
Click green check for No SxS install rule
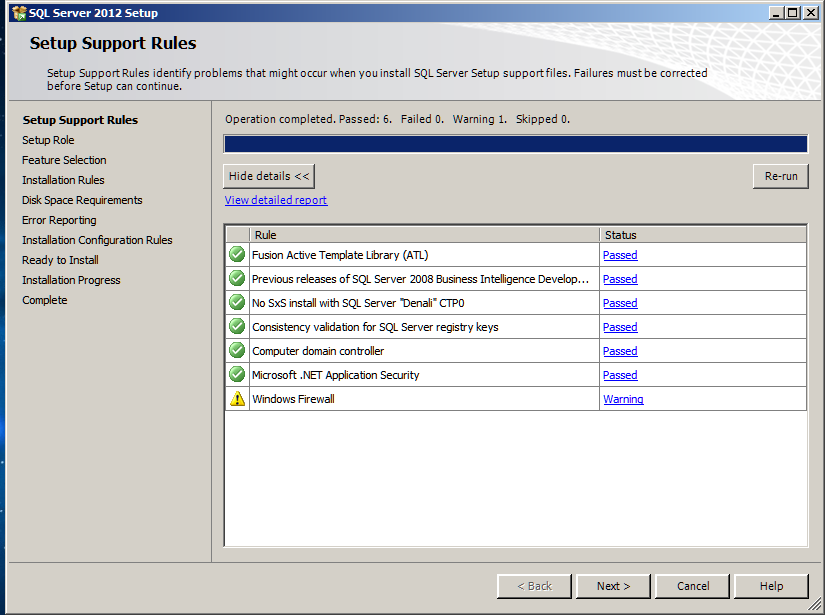(x=237, y=303)
